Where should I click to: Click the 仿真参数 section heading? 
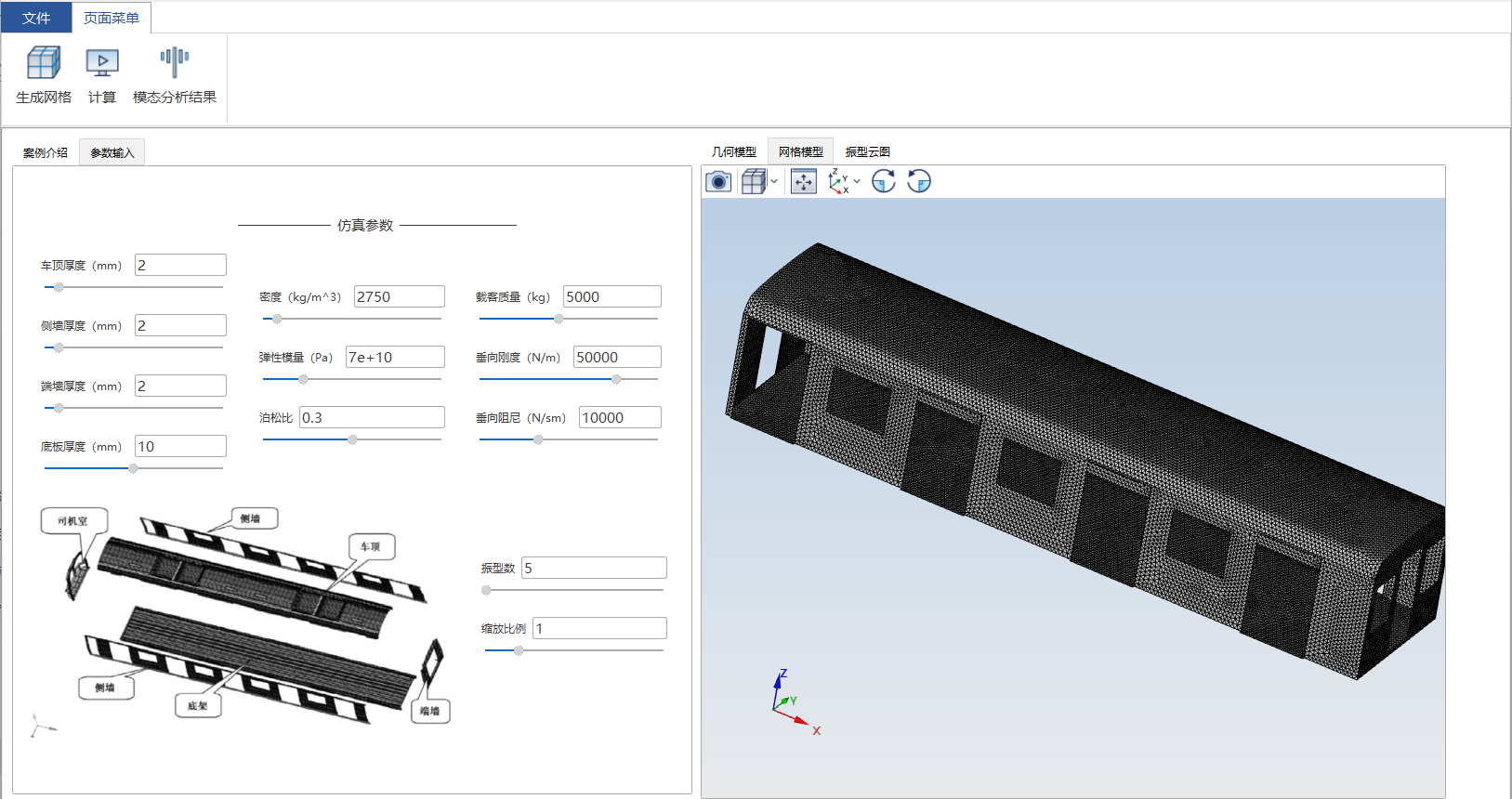[365, 225]
